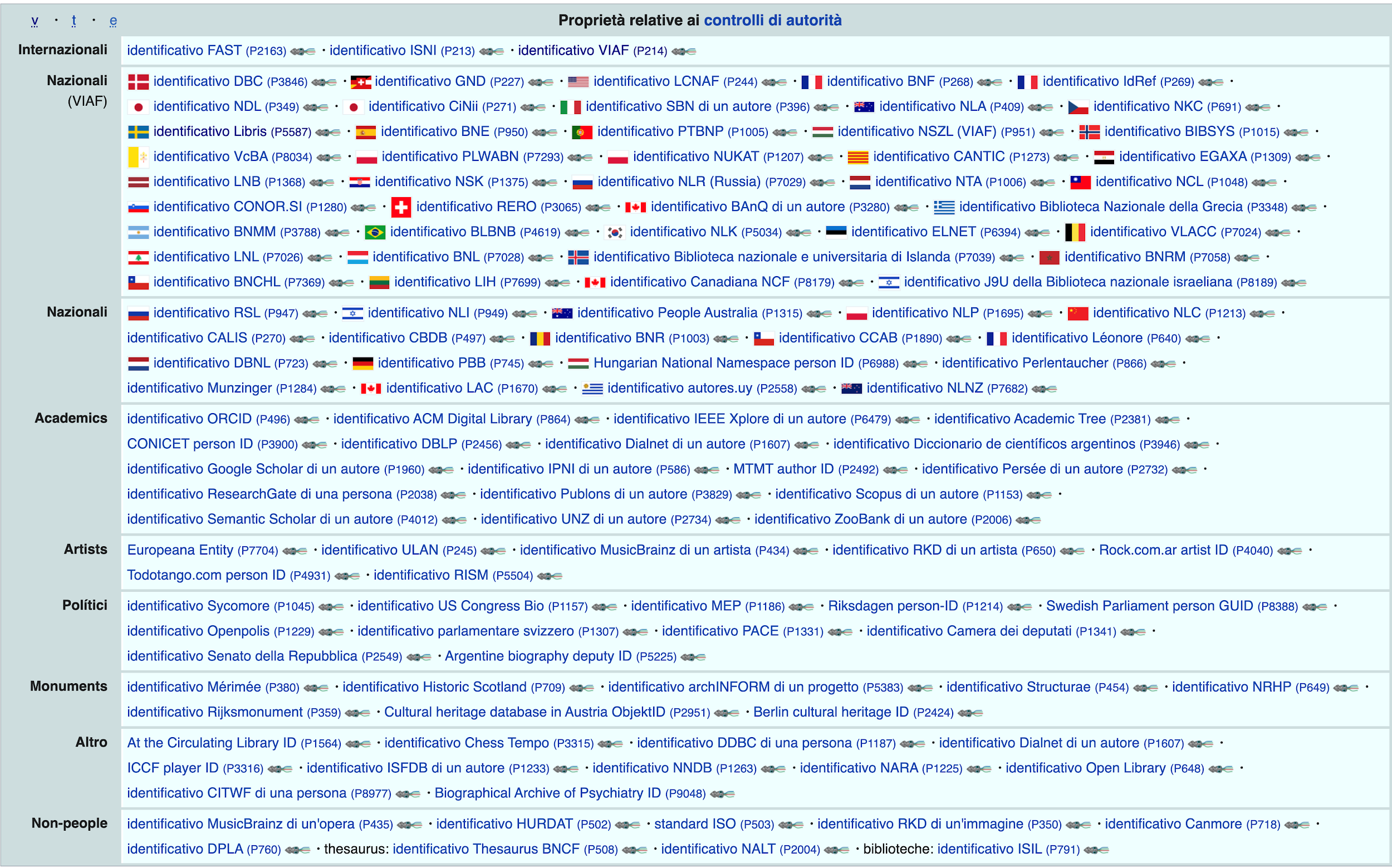This screenshot has width=1392, height=868.
Task: Open identificativo Thesaurus BNCF link
Action: coord(505,849)
